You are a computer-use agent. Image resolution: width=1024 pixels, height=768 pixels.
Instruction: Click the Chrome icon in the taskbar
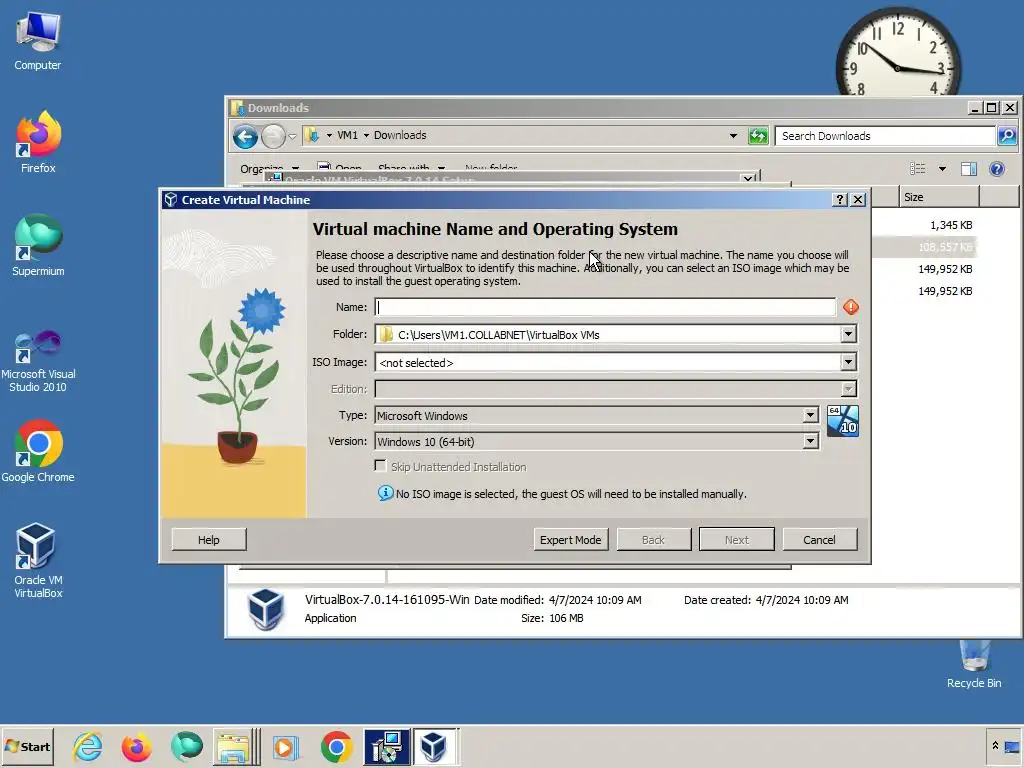click(336, 746)
